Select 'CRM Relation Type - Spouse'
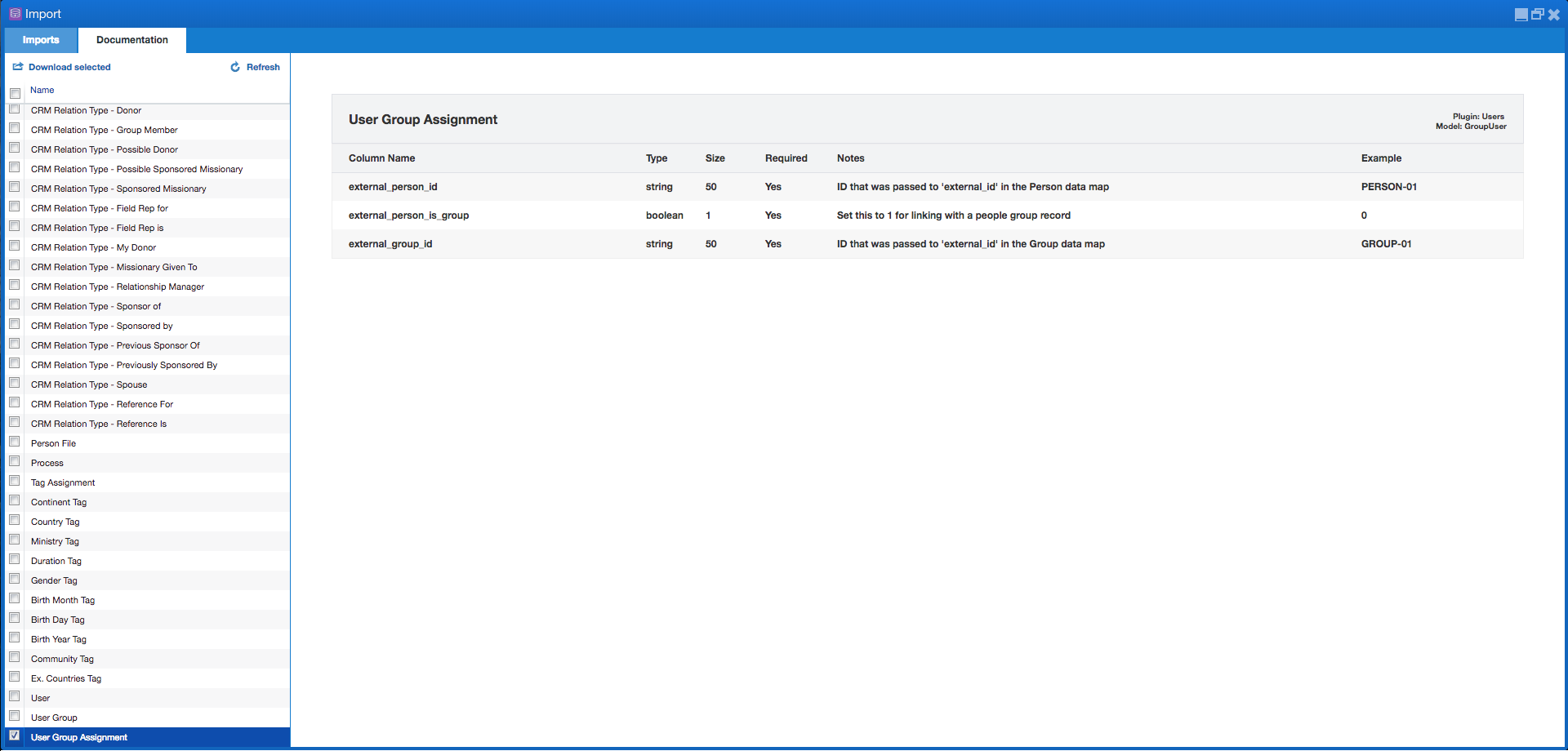 [147, 384]
